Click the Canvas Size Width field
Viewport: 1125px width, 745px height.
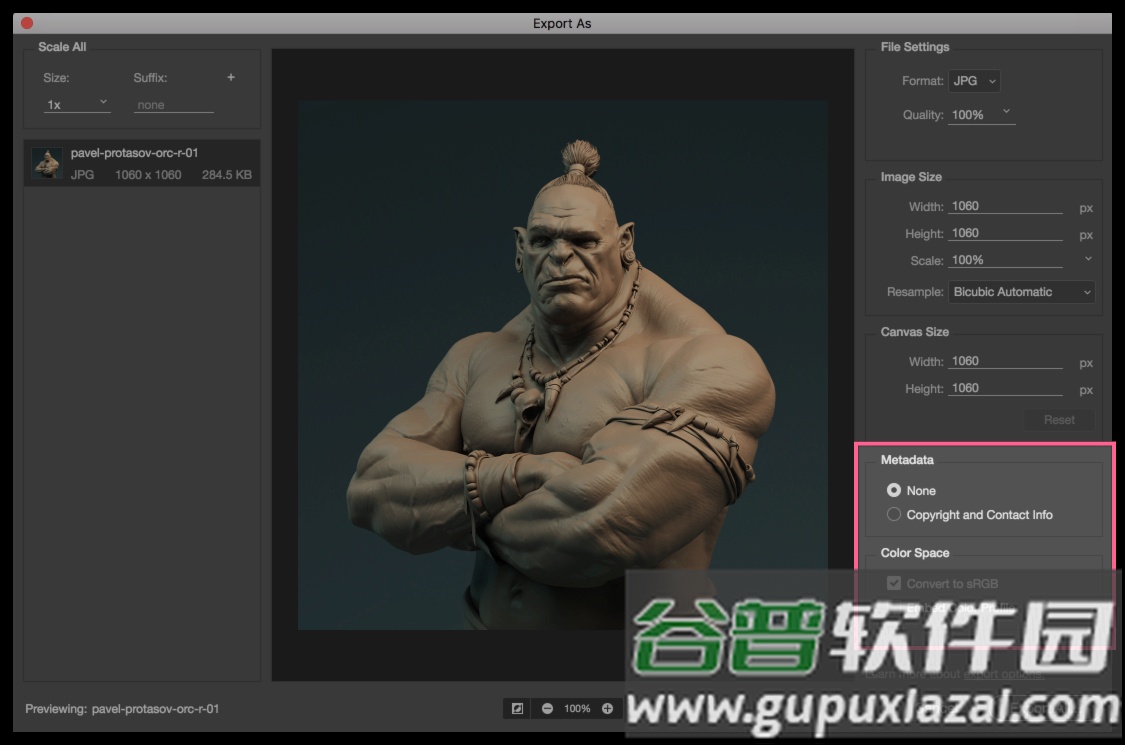(1005, 361)
